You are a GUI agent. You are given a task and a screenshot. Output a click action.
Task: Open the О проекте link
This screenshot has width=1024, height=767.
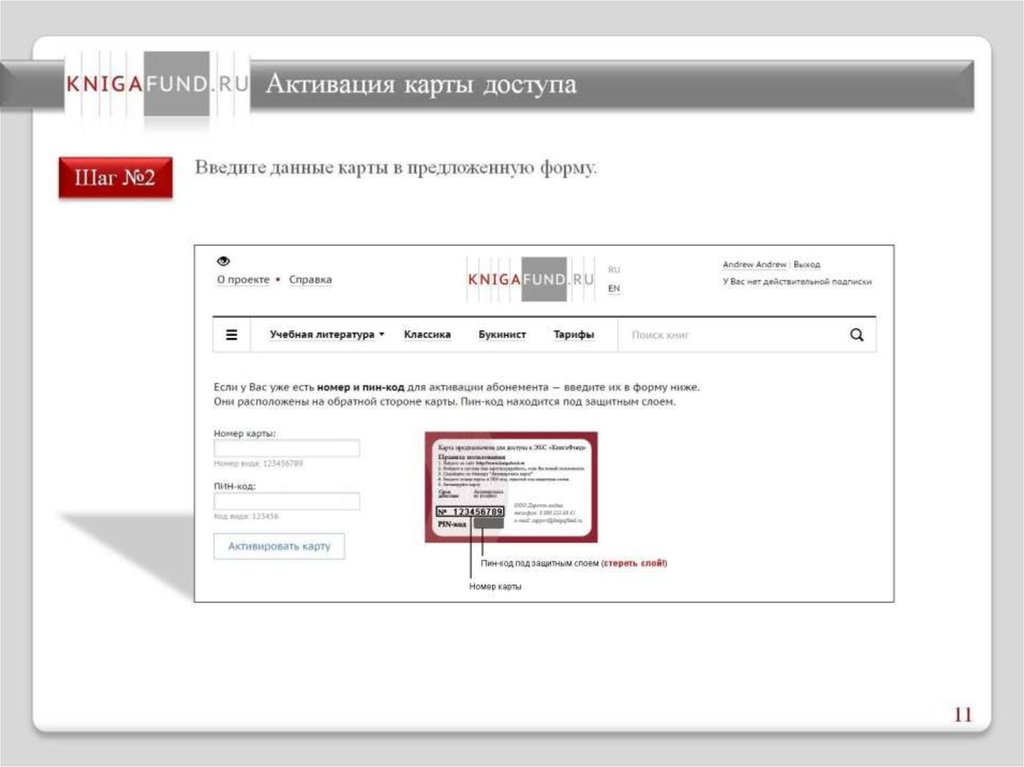click(243, 280)
